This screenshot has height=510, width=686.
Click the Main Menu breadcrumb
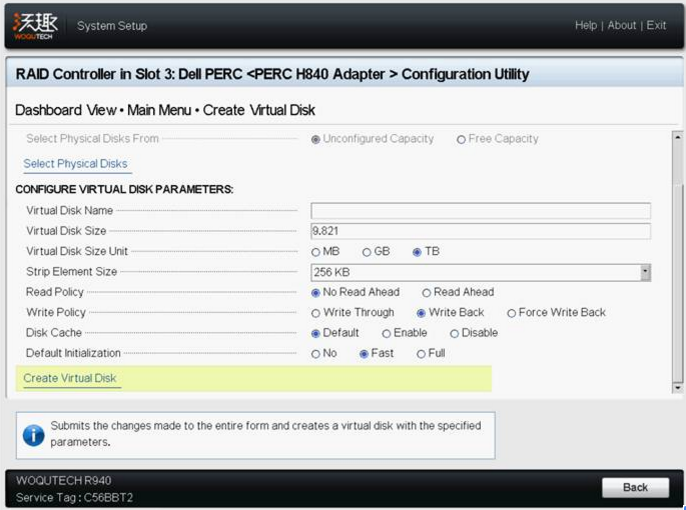159,110
